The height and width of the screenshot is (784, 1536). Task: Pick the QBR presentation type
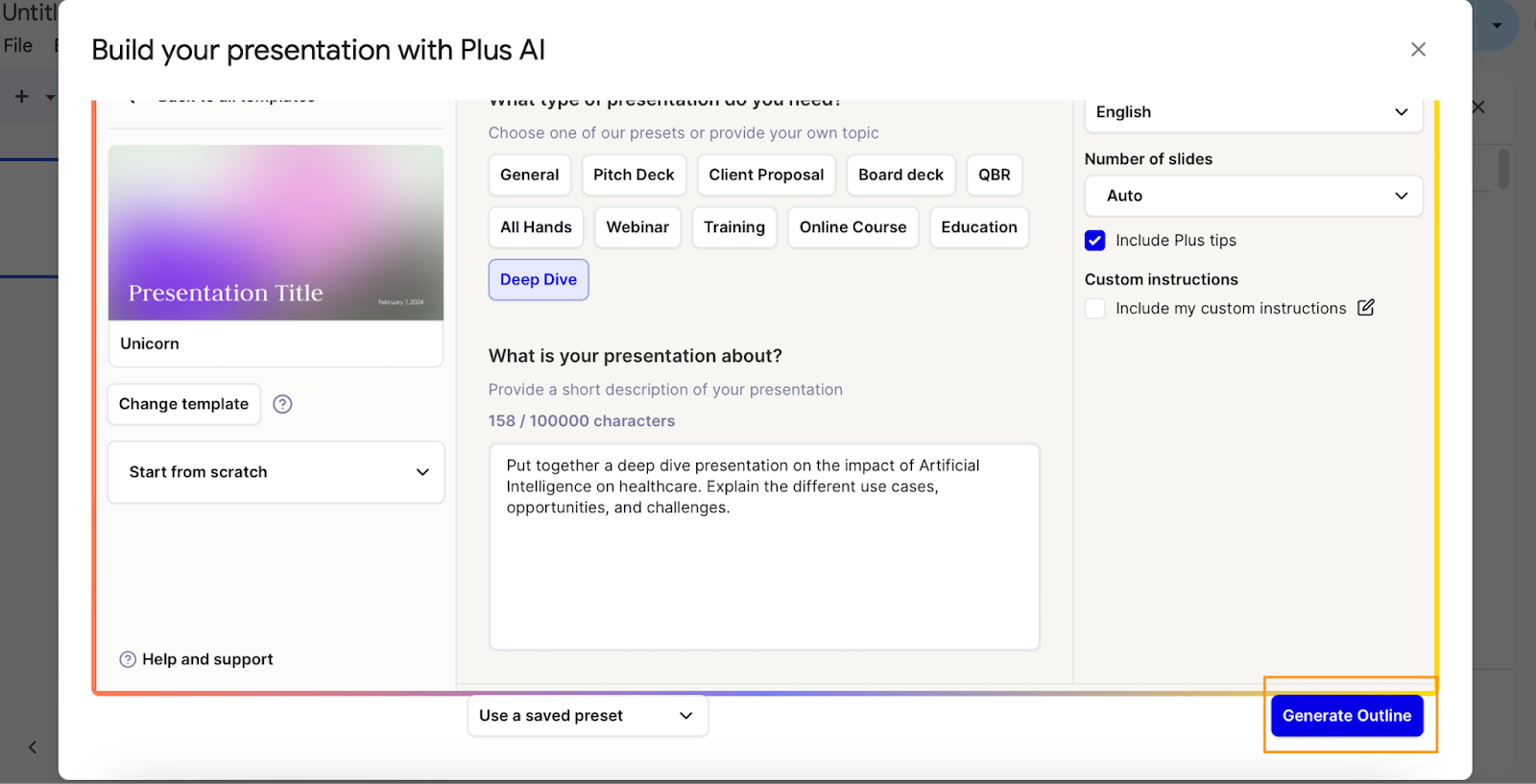click(x=995, y=175)
